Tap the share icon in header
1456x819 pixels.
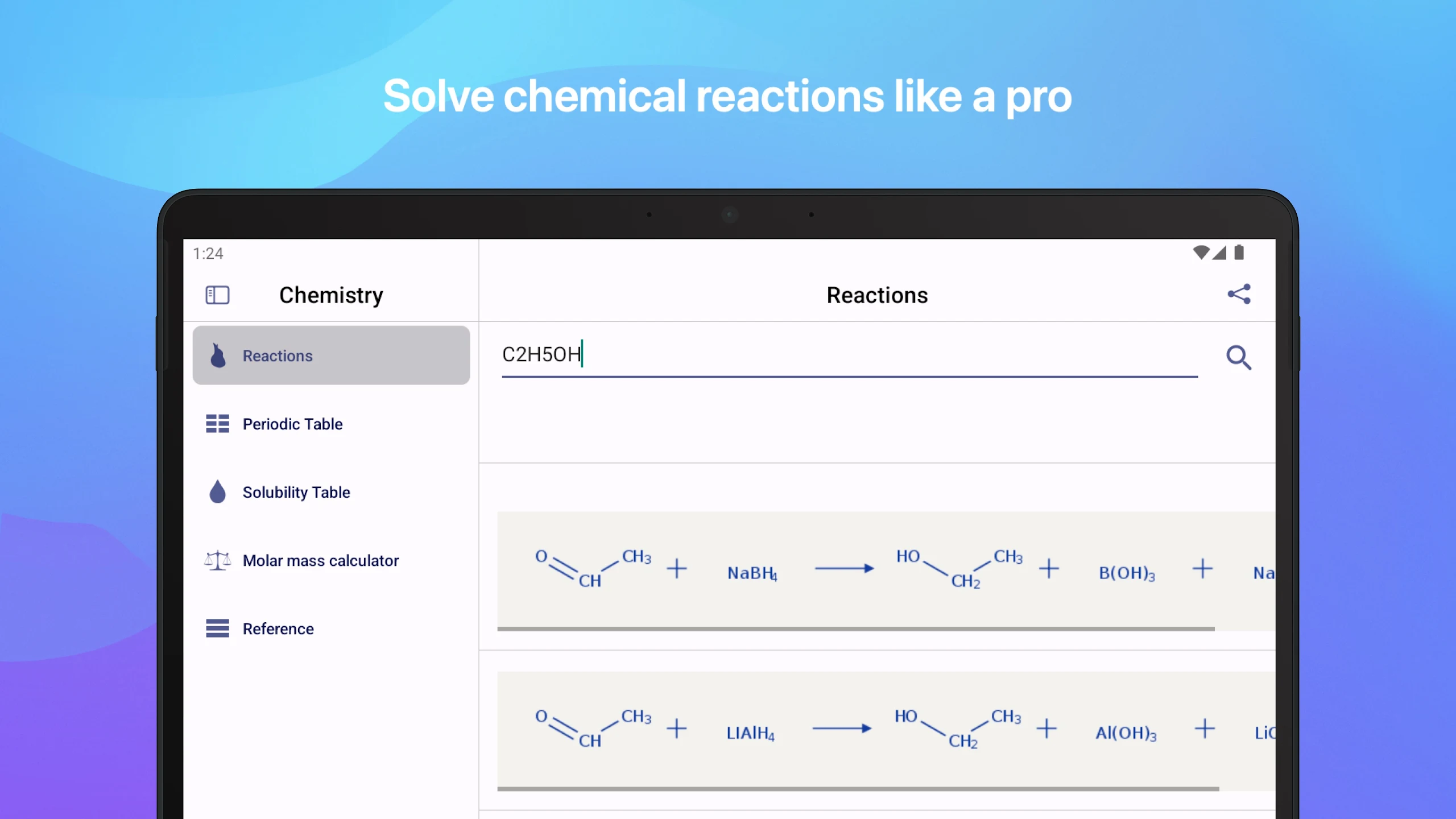tap(1239, 294)
